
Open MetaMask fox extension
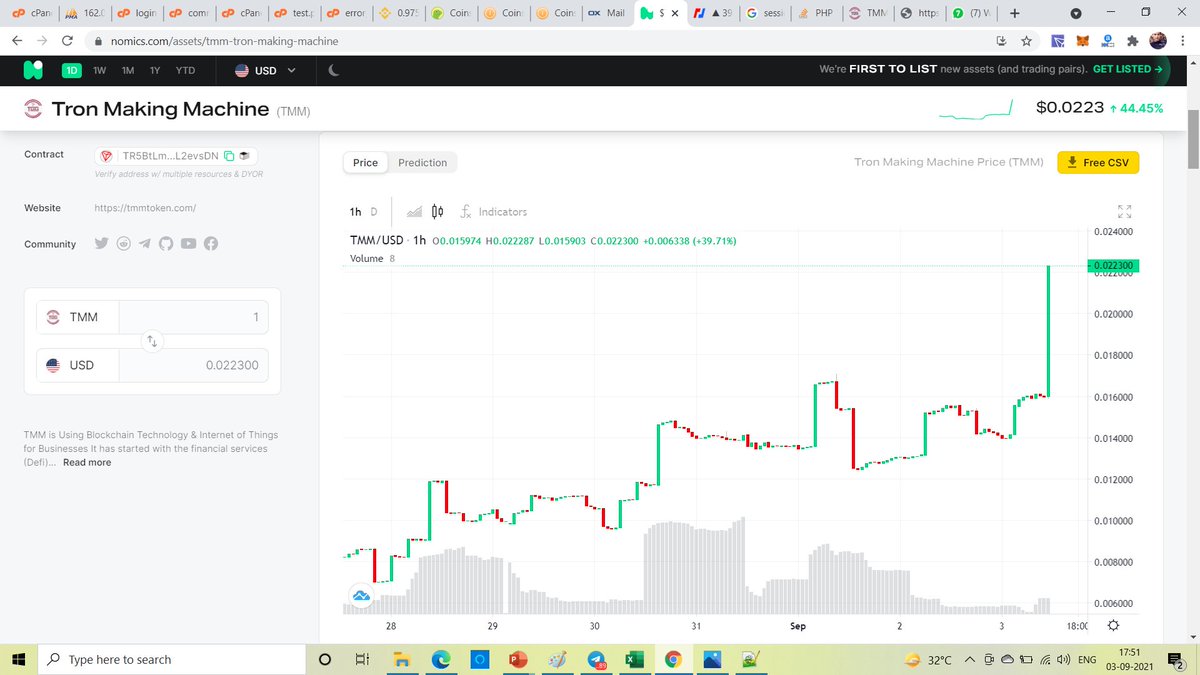click(x=1083, y=41)
